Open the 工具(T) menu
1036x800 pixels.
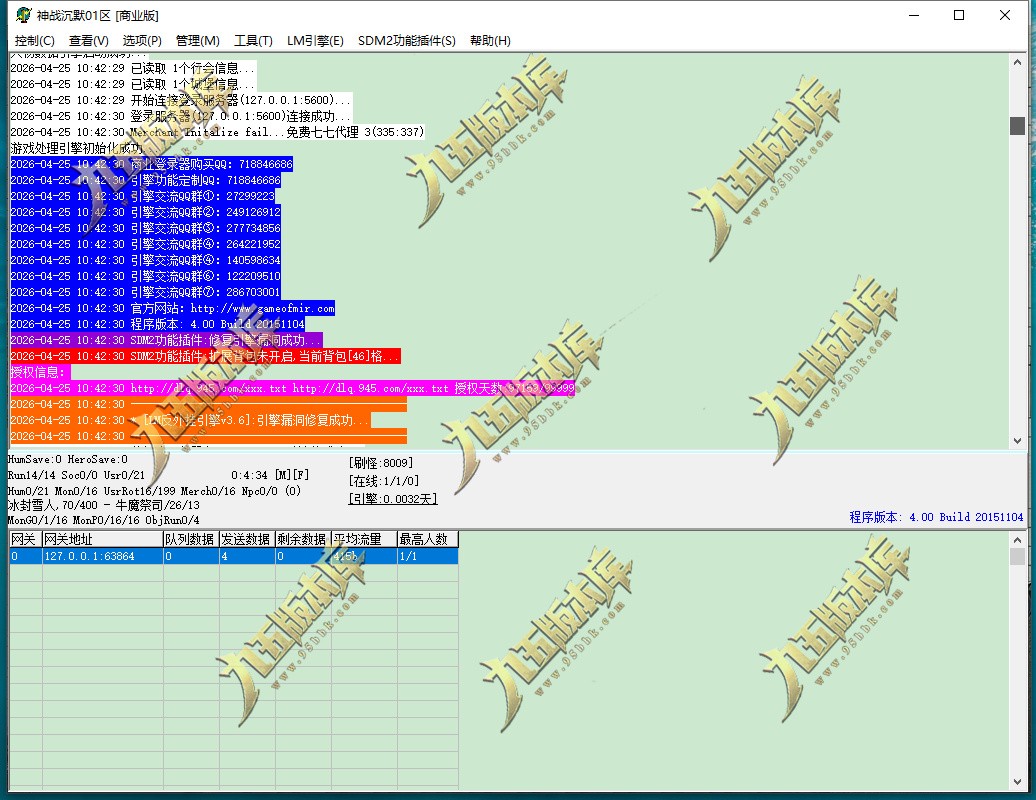click(253, 41)
